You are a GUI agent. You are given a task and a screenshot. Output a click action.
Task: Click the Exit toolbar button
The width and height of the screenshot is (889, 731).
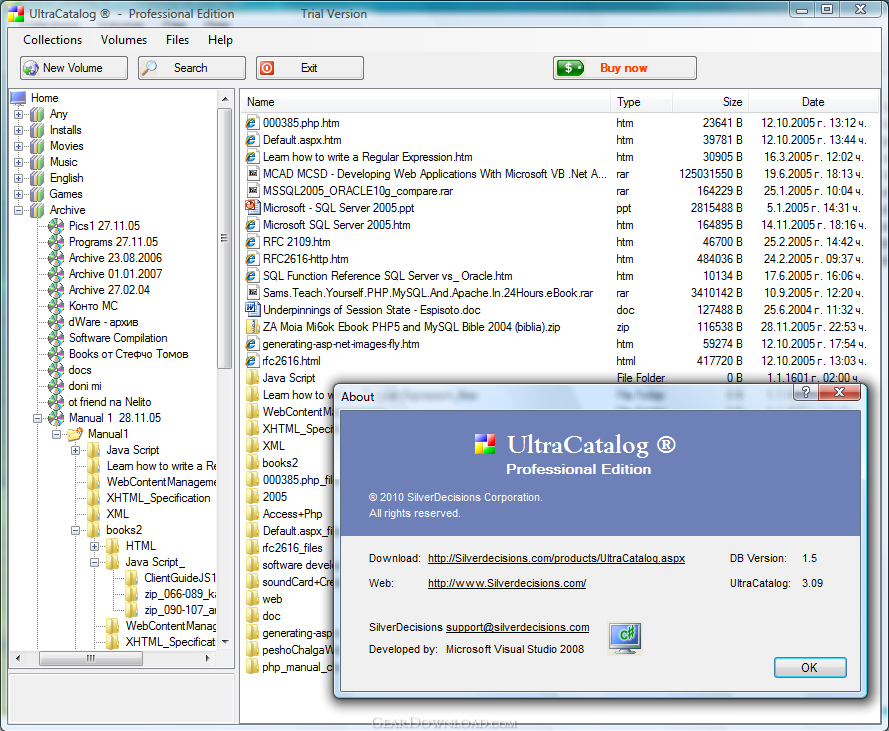pos(310,68)
